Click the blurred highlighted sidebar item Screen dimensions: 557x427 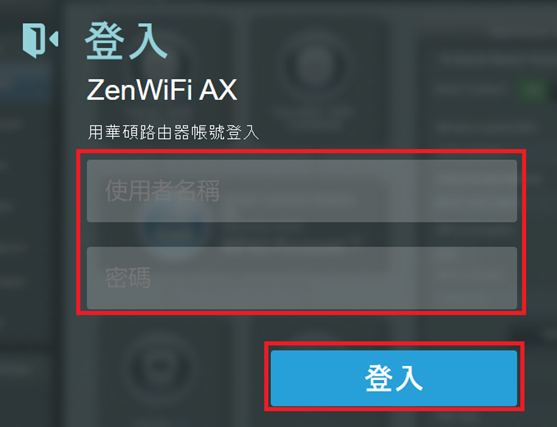(23, 83)
